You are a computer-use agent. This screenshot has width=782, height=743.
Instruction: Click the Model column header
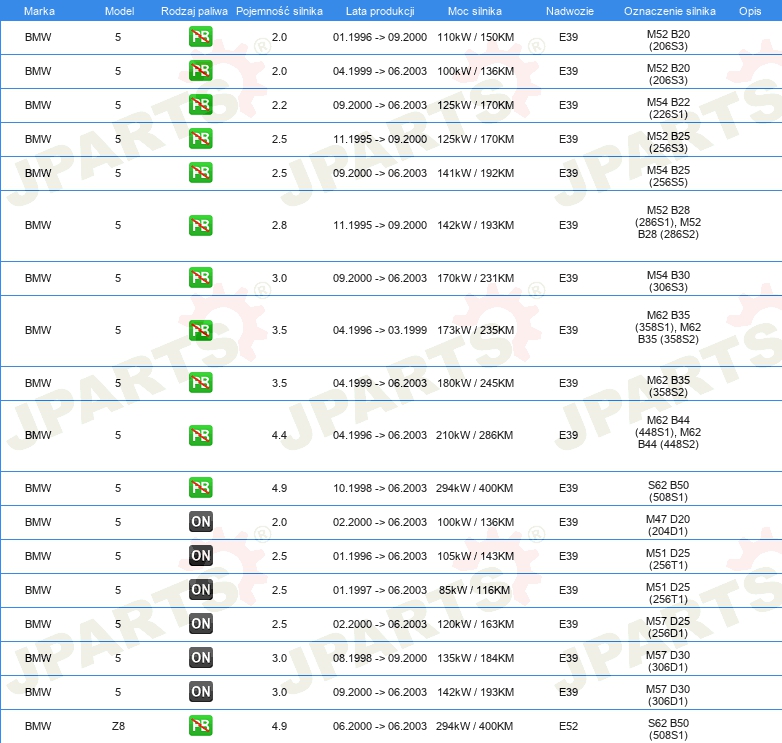(119, 11)
